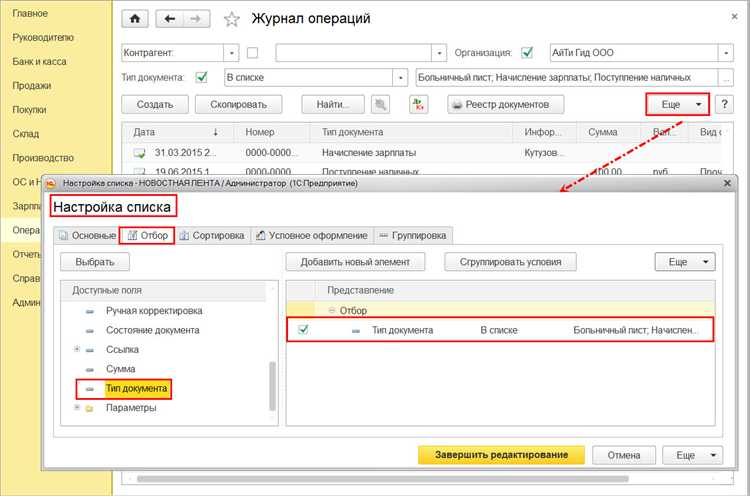Uncheck the Организация filter checkbox
Screen dimensions: 750x496
click(527, 52)
